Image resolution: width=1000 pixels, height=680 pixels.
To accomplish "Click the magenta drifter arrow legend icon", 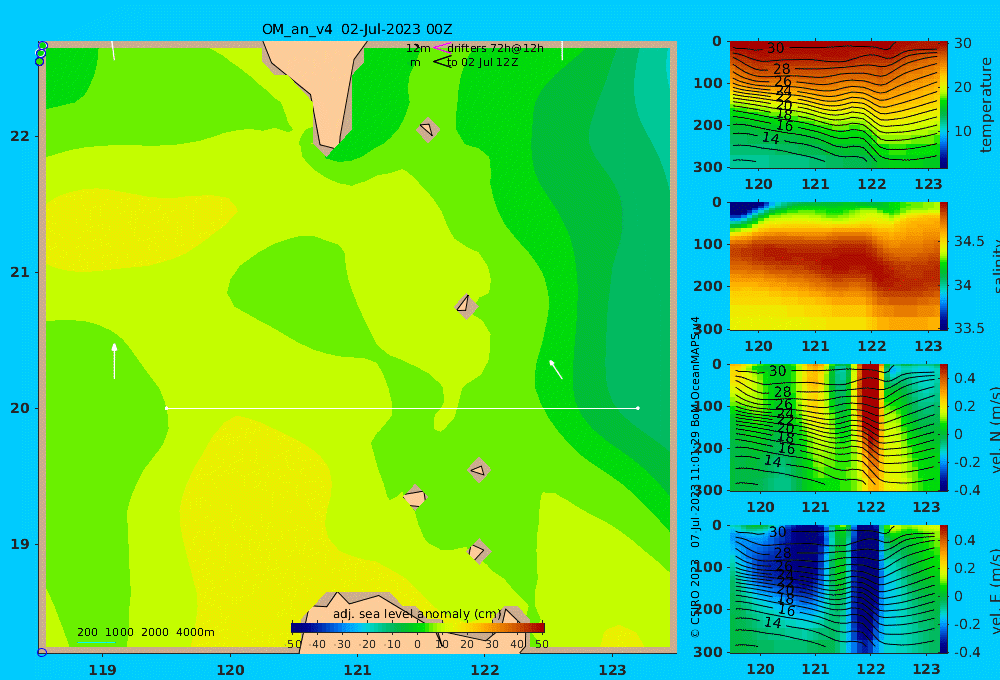I will [441, 48].
